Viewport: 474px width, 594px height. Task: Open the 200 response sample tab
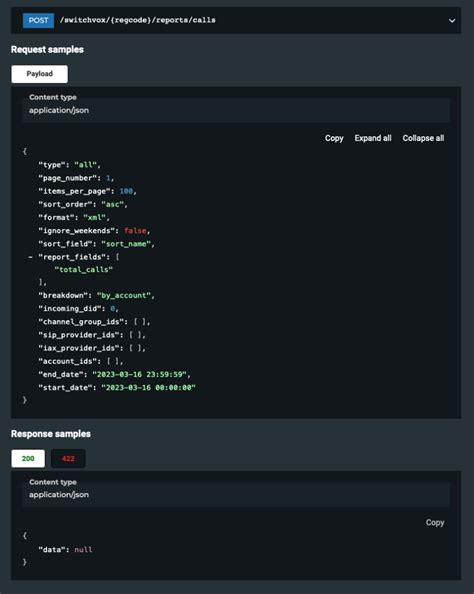pos(28,458)
